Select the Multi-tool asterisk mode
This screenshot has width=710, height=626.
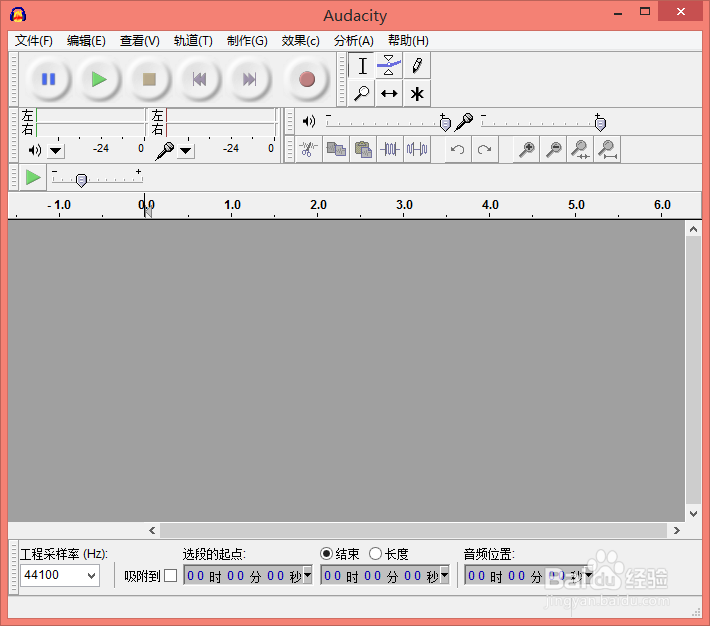click(x=417, y=93)
